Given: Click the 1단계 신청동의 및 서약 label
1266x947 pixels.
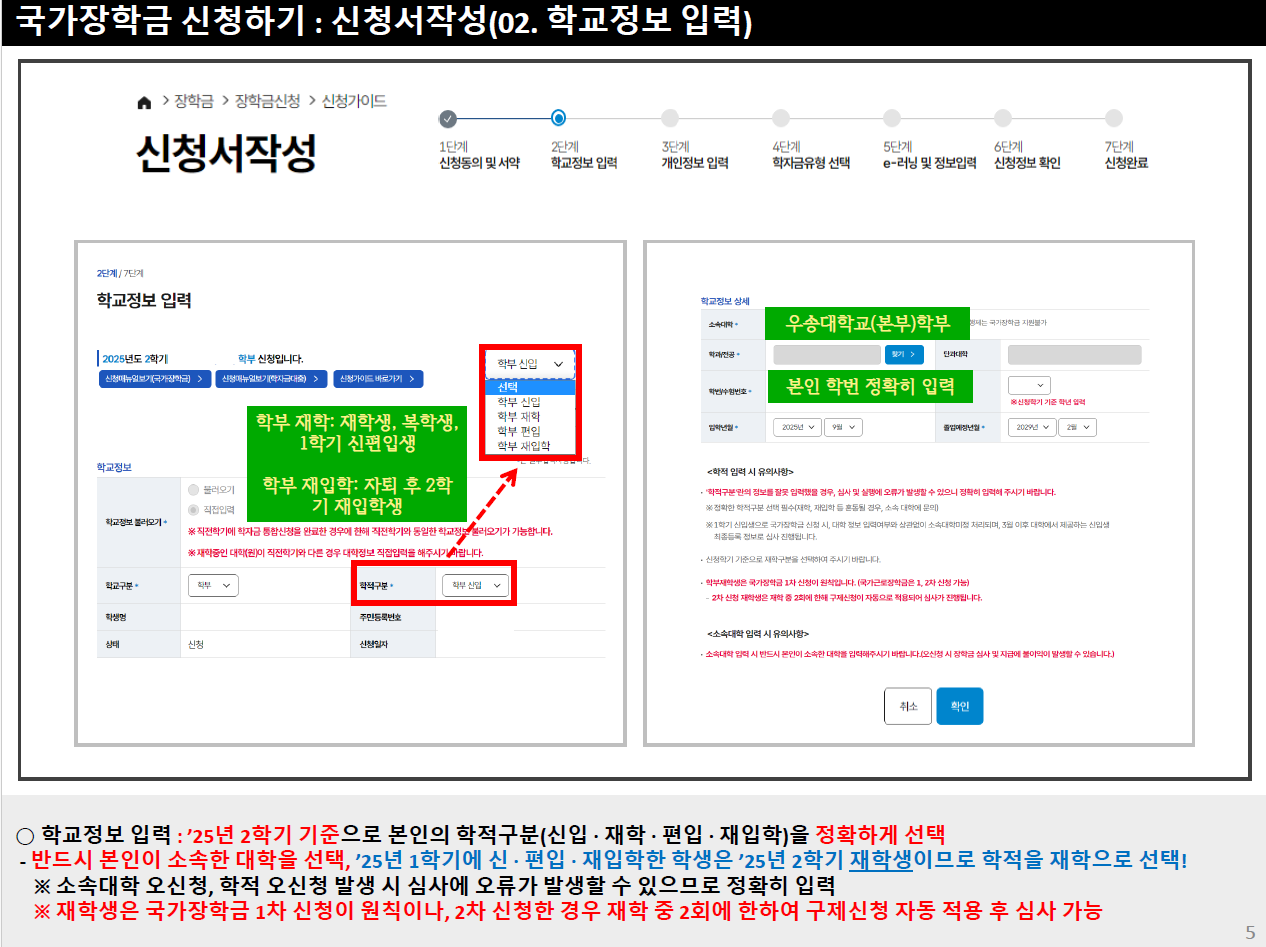Looking at the screenshot, I should pos(479,155).
